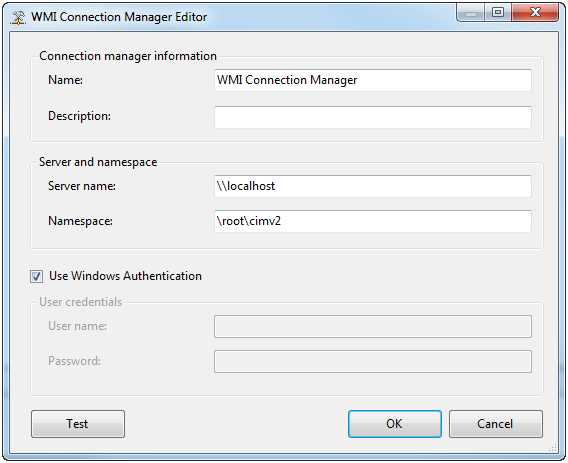
Task: Toggle Use Windows Authentication checkbox
Action: (36, 276)
